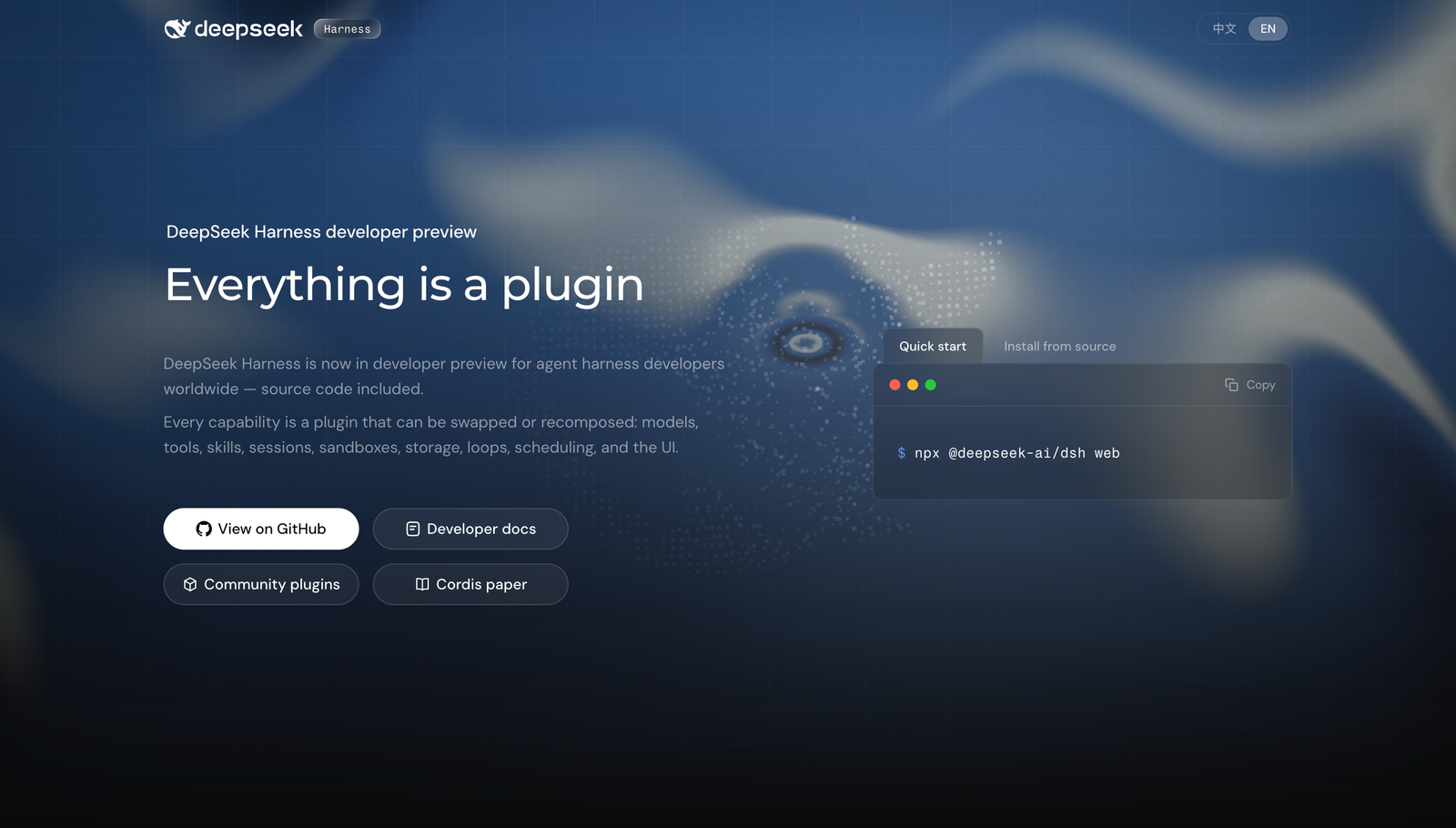Click the GitHub octocat icon
This screenshot has width=1456, height=828.
(x=204, y=529)
